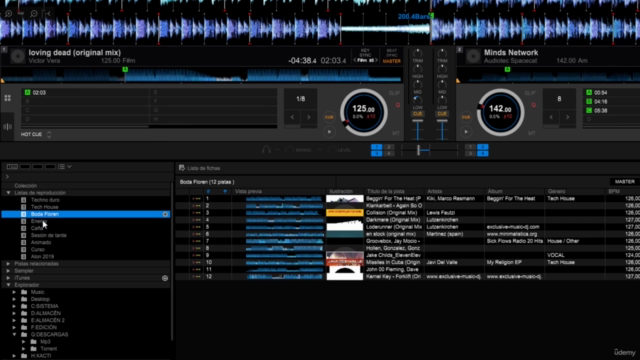This screenshot has height=360, width=640.
Task: Click deck 1 play button
Action: 329,132
